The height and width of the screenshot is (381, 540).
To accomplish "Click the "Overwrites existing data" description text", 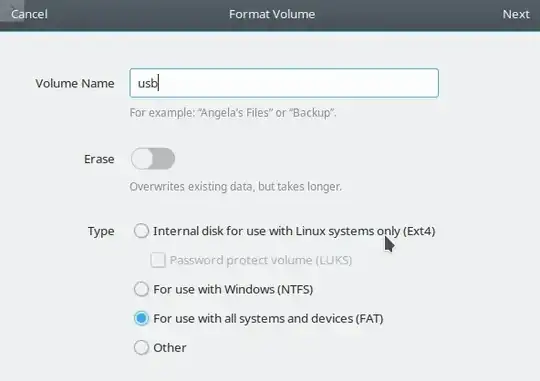I will pos(236,186).
